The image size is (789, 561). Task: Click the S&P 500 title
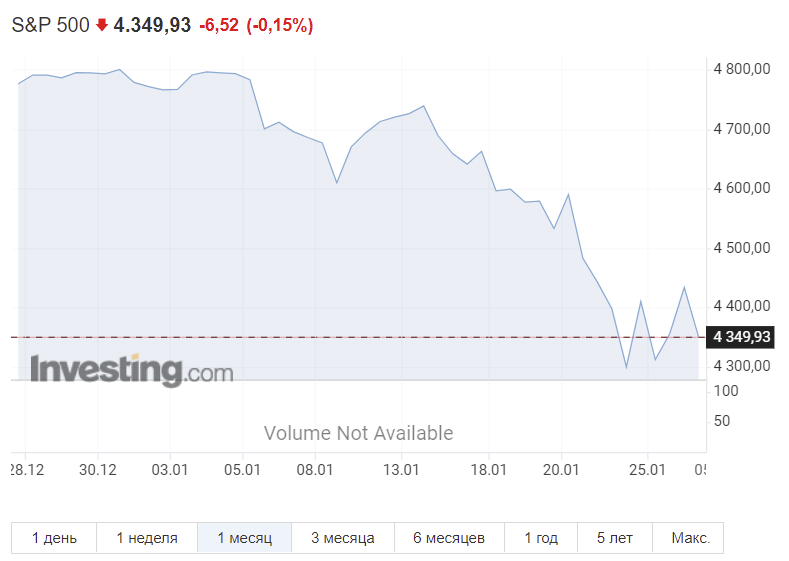tap(50, 25)
